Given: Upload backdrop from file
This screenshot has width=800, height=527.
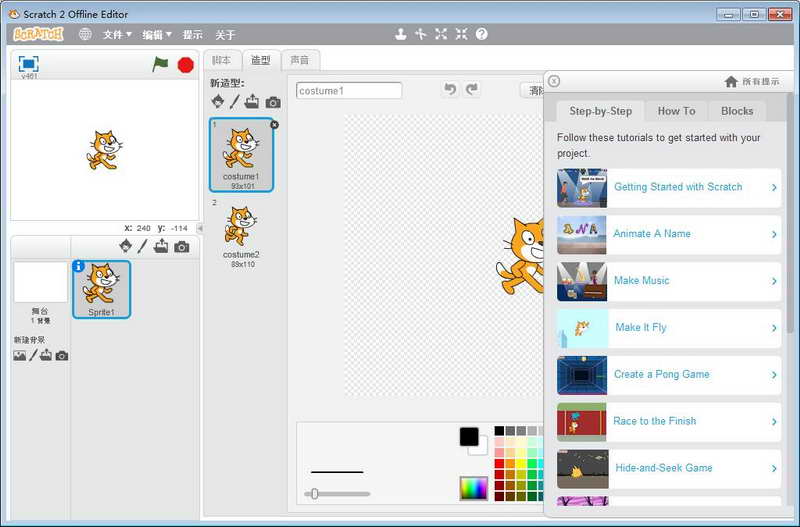Looking at the screenshot, I should click(46, 355).
